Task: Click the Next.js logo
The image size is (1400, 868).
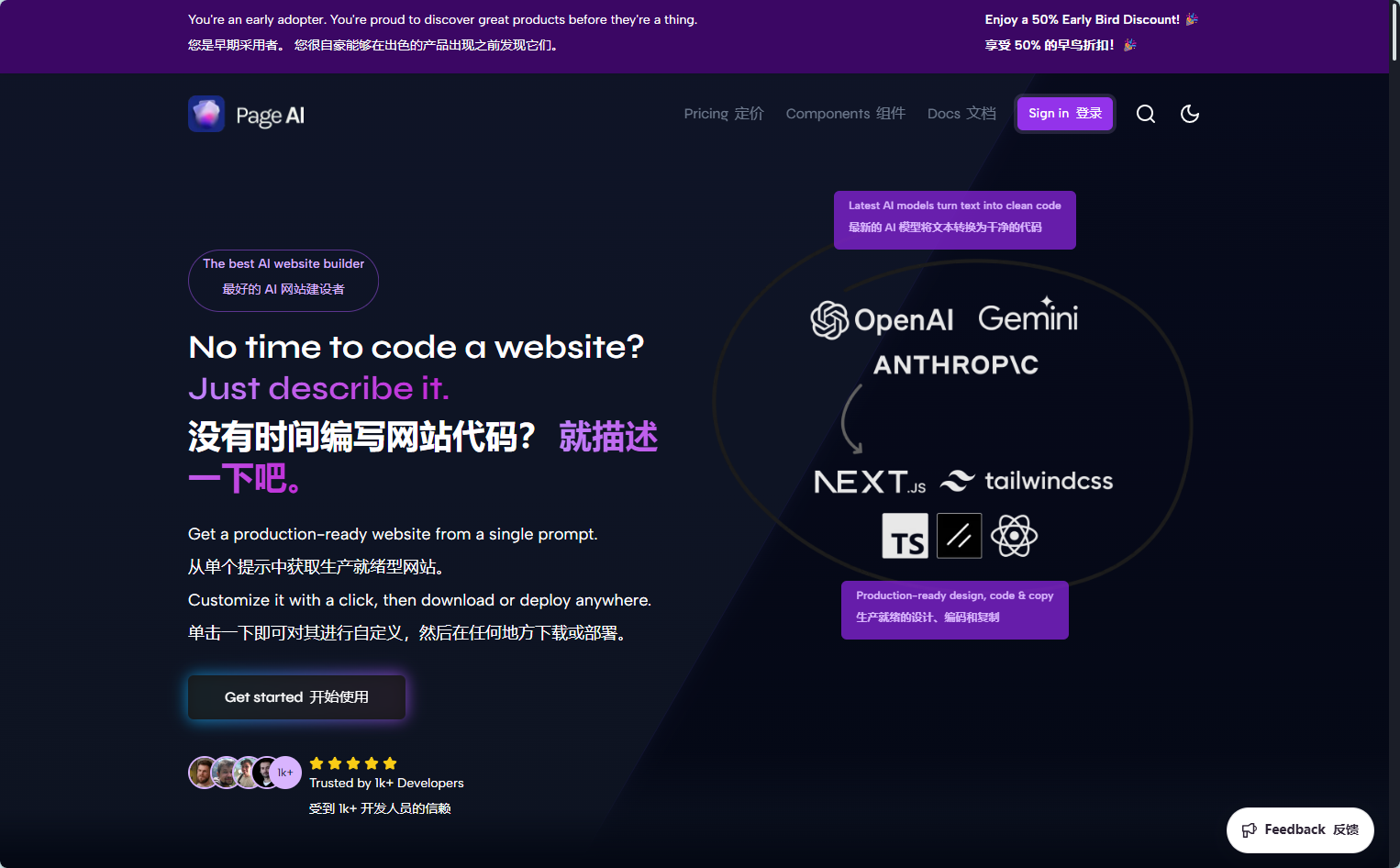Action: click(x=870, y=482)
